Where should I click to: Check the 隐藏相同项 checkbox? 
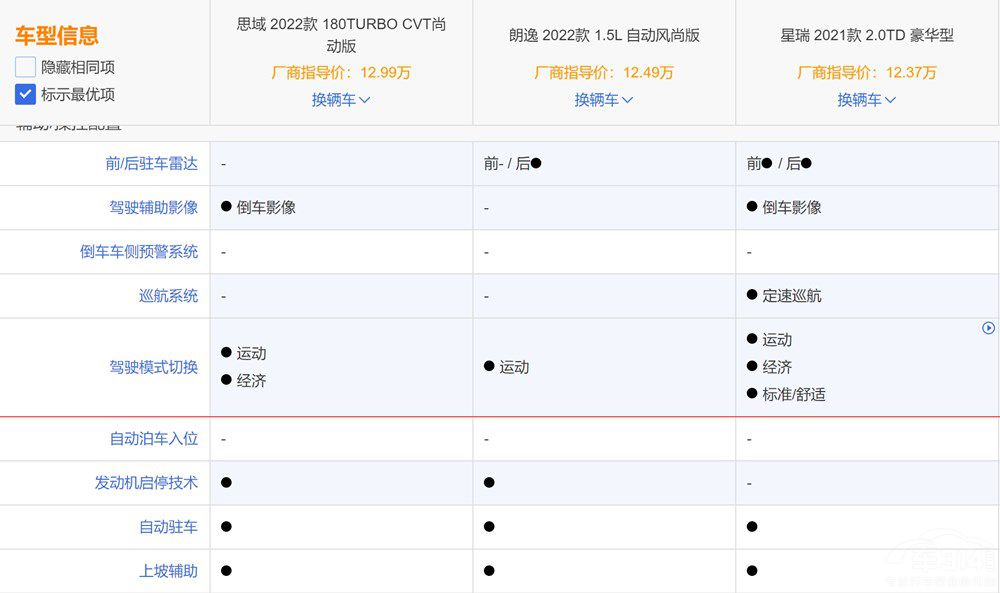26,67
